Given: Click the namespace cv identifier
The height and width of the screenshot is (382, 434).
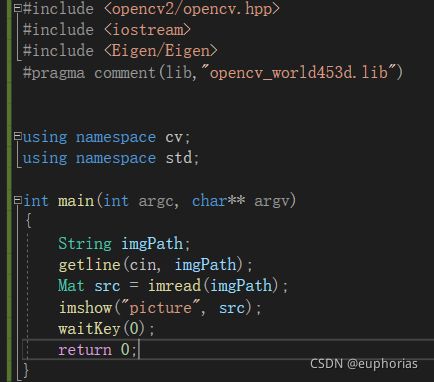Looking at the screenshot, I should click(174, 137).
